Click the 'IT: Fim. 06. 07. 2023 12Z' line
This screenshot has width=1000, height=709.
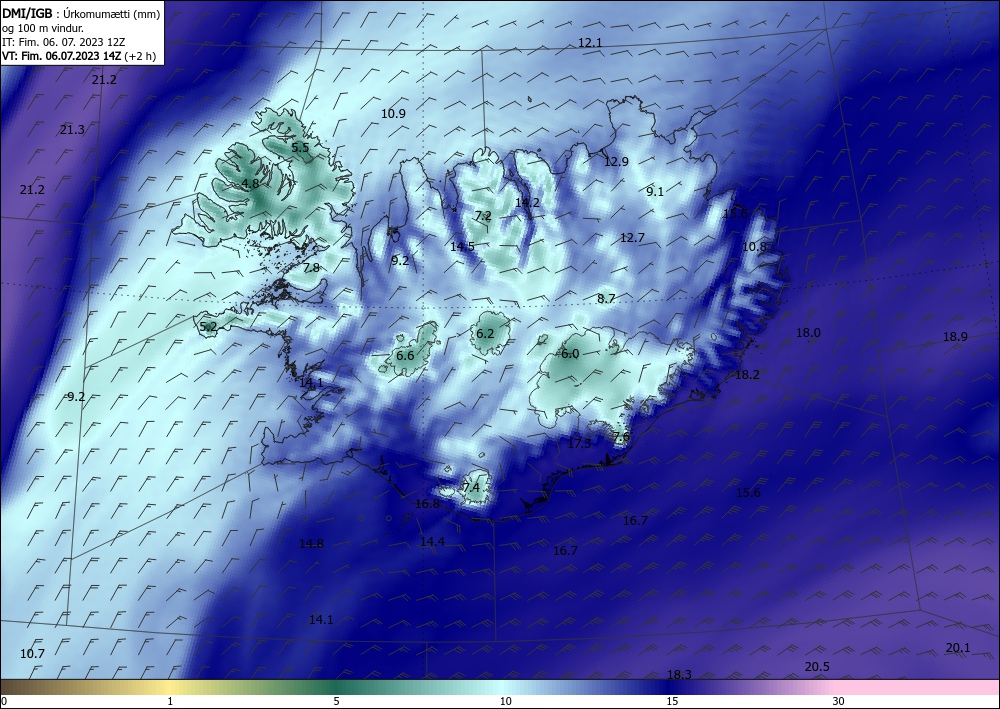64,42
